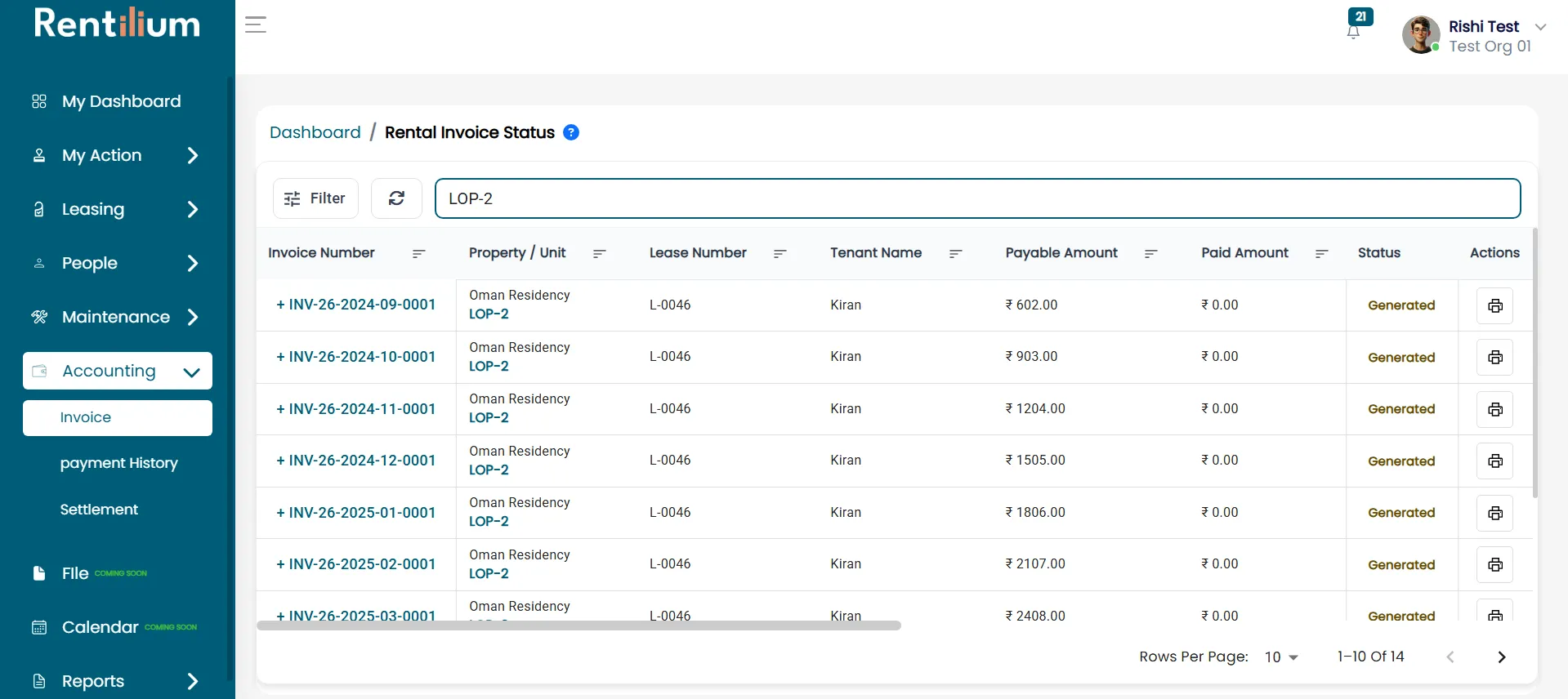The image size is (1568, 699).
Task: Toggle the hamburger sidebar menu icon
Action: point(256,24)
